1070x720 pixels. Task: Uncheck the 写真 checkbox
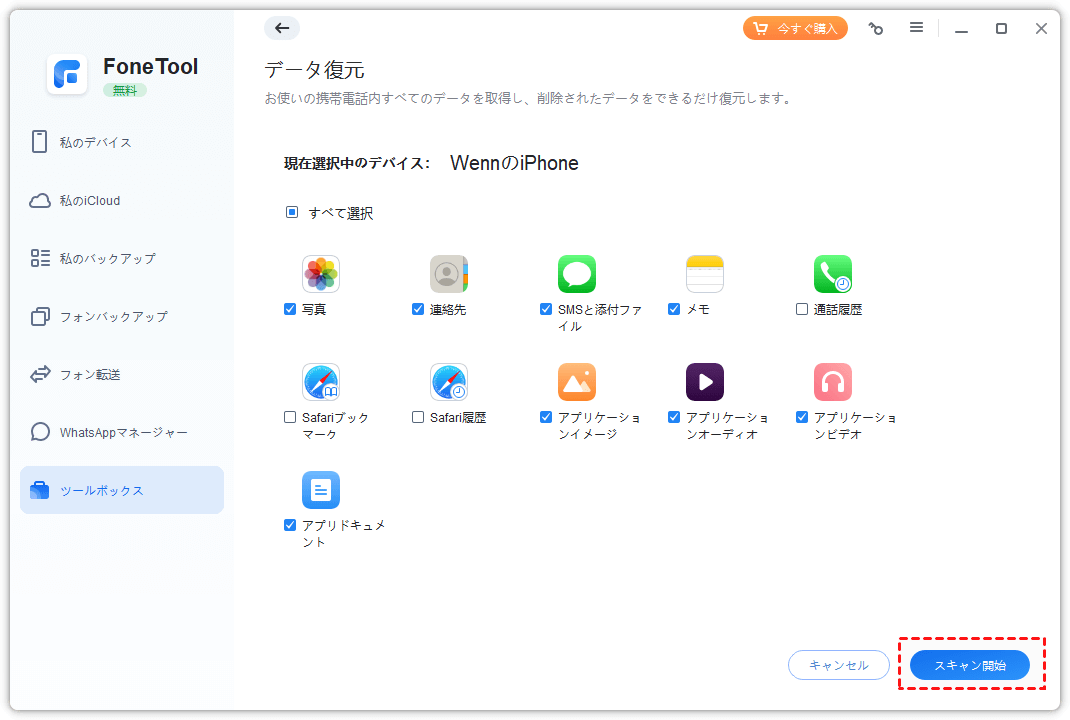[x=290, y=310]
